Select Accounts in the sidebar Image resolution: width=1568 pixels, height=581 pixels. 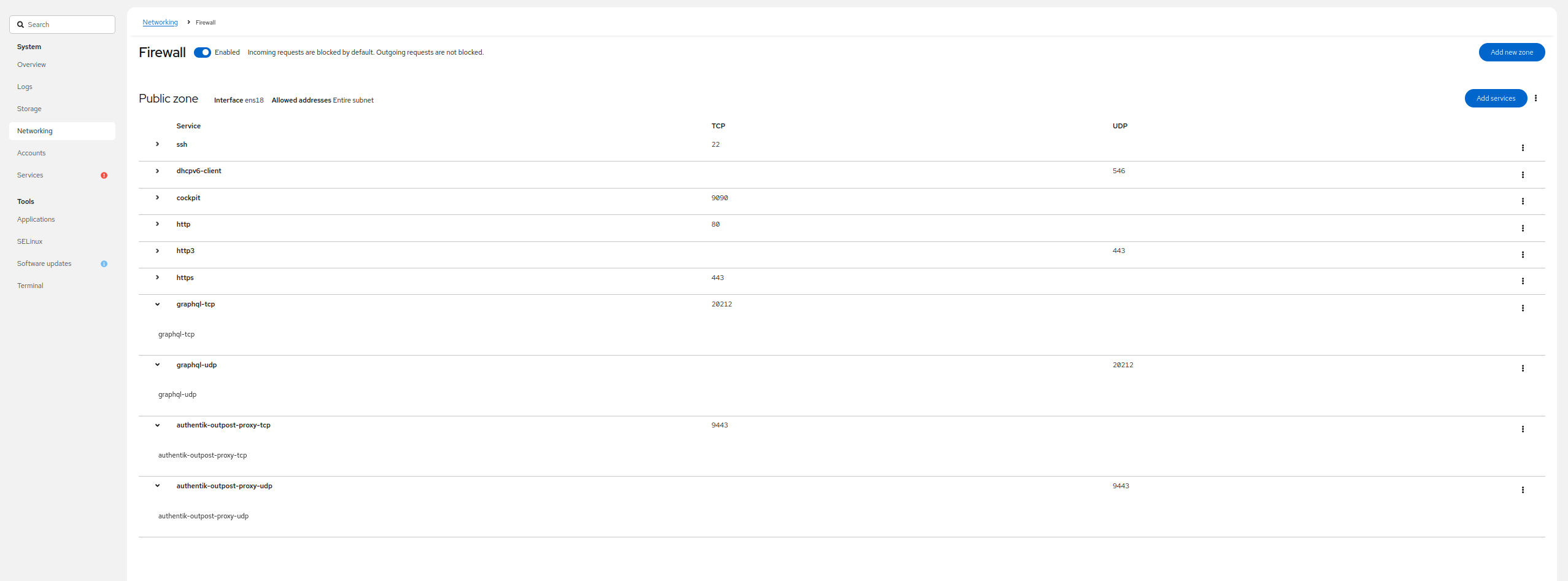(31, 154)
